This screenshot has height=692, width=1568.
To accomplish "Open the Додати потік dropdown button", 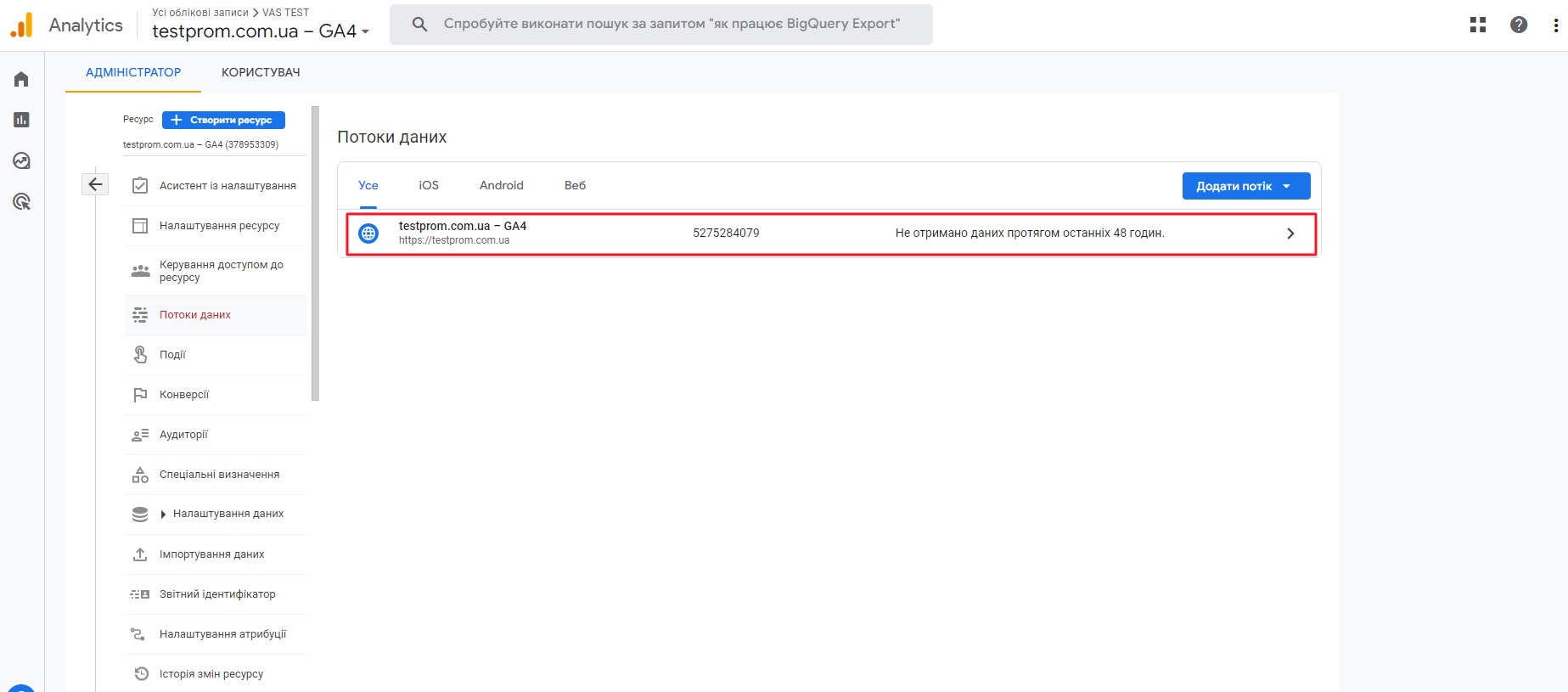I will click(1245, 186).
